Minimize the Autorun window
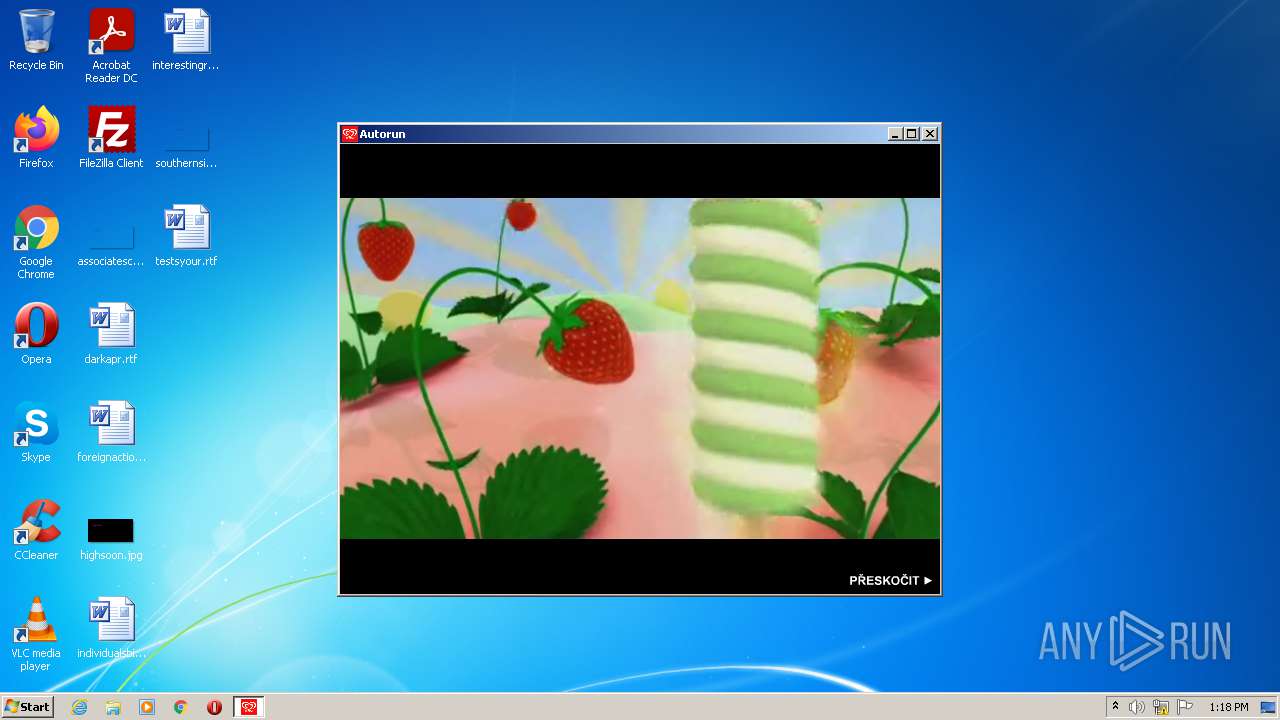Screen dimensions: 1280x720 [x=895, y=134]
